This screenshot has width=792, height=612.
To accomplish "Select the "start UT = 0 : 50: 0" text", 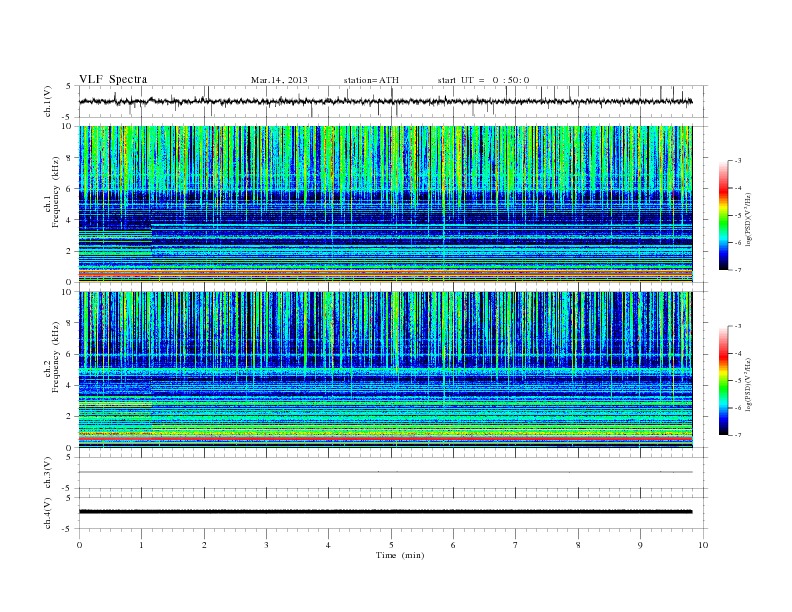I will 483,80.
